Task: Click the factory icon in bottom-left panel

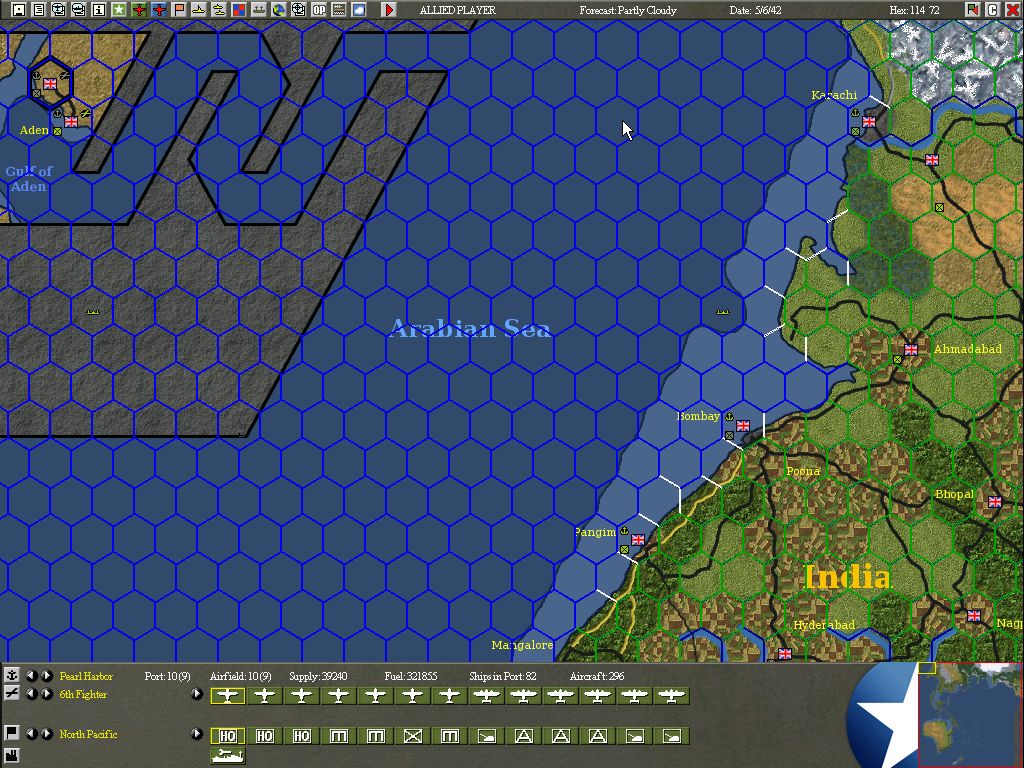Action: 11,756
